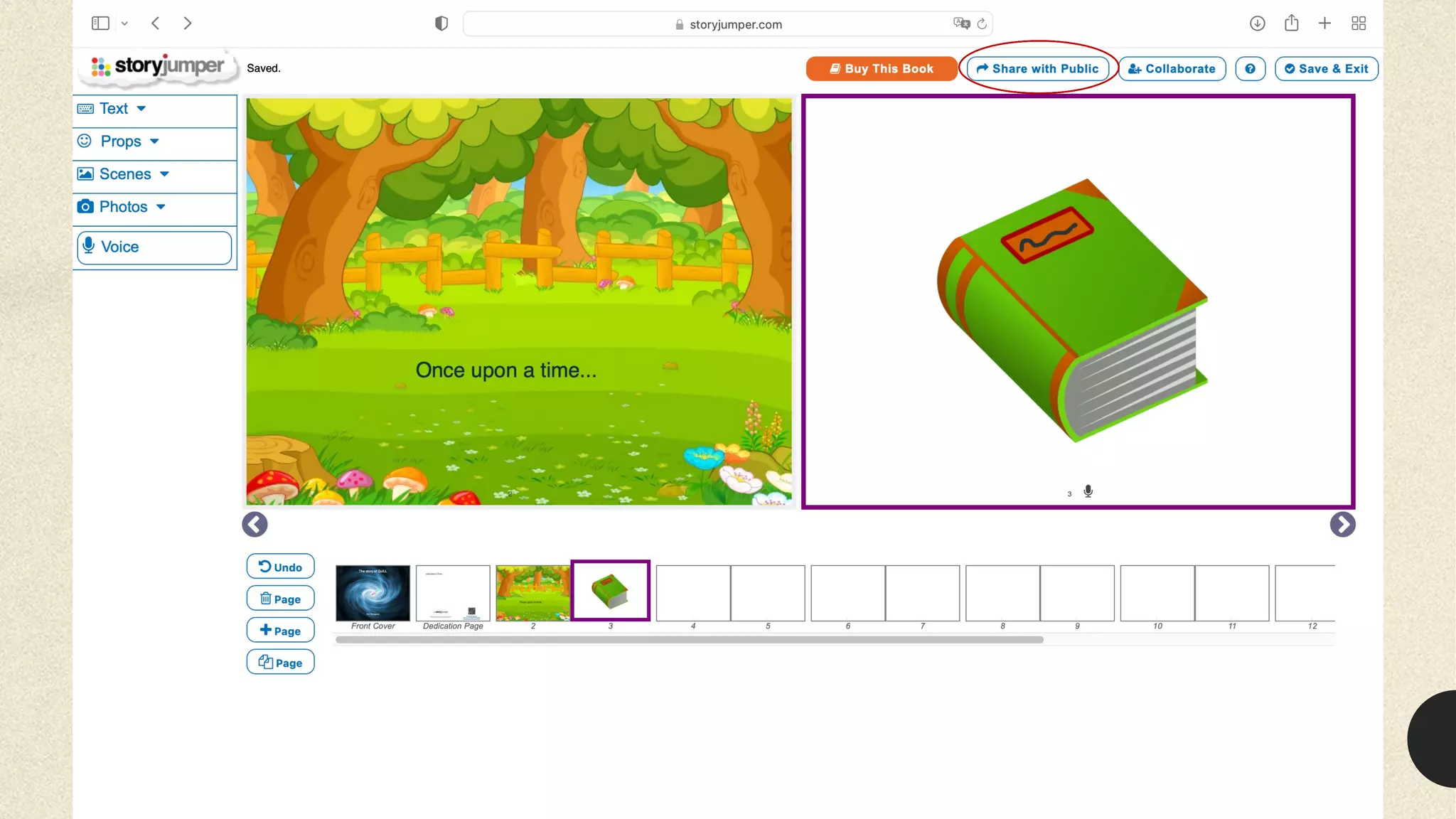This screenshot has height=819, width=1456.
Task: Click the microphone icon on page 3
Action: pos(1088,491)
